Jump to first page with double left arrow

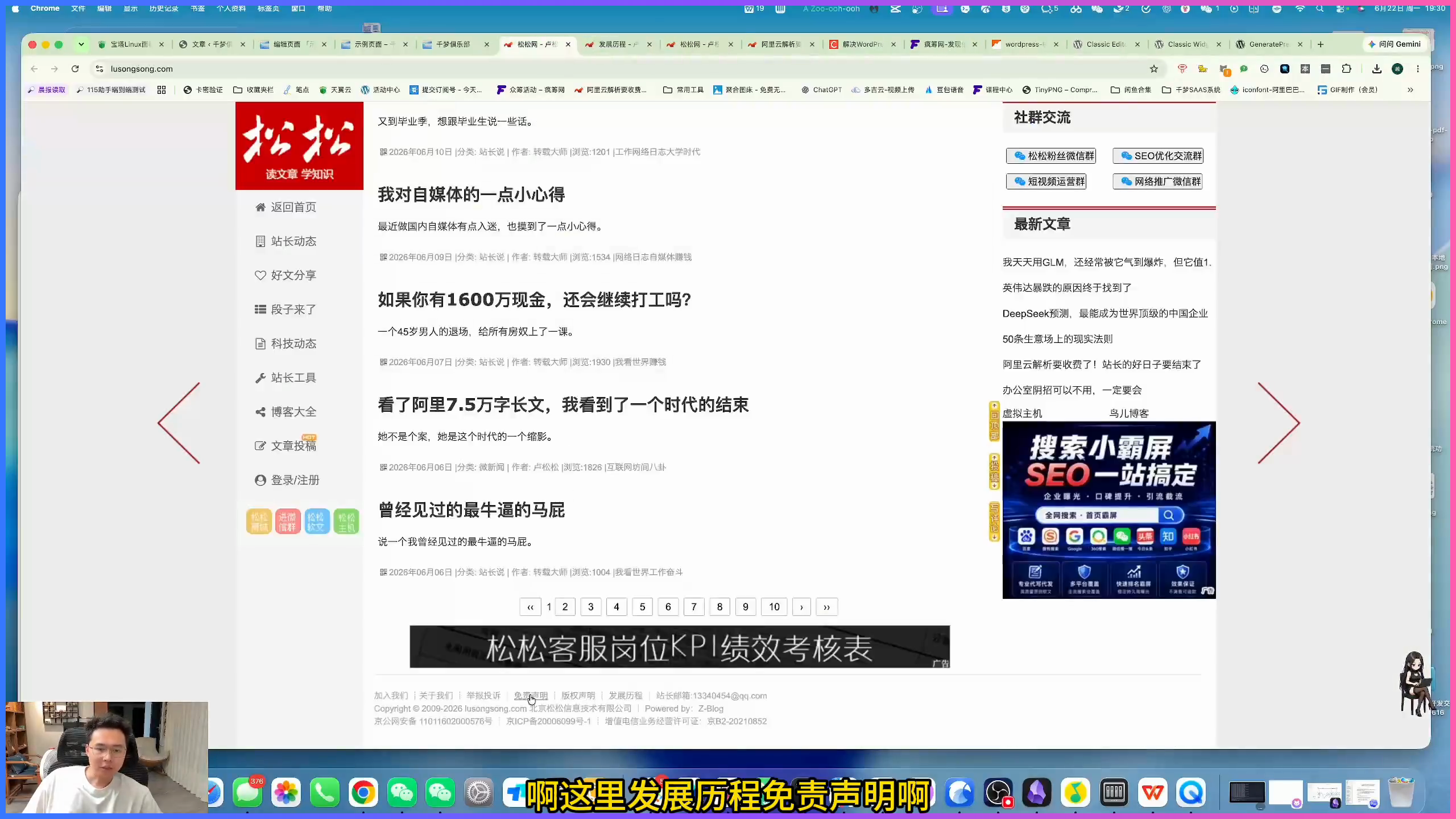[x=530, y=607]
